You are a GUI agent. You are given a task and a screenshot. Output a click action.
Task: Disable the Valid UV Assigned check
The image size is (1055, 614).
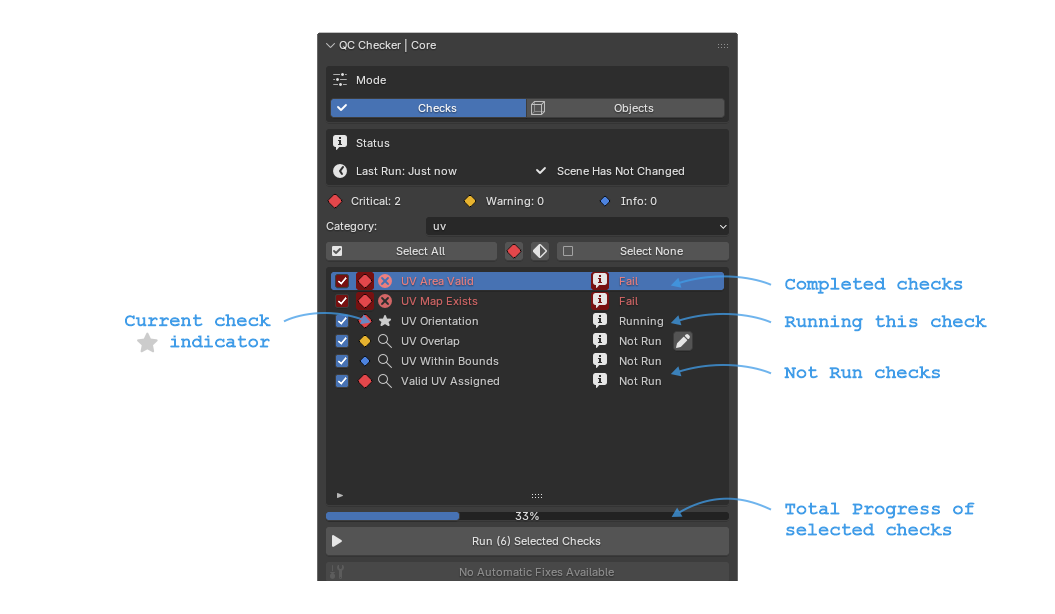click(x=342, y=381)
